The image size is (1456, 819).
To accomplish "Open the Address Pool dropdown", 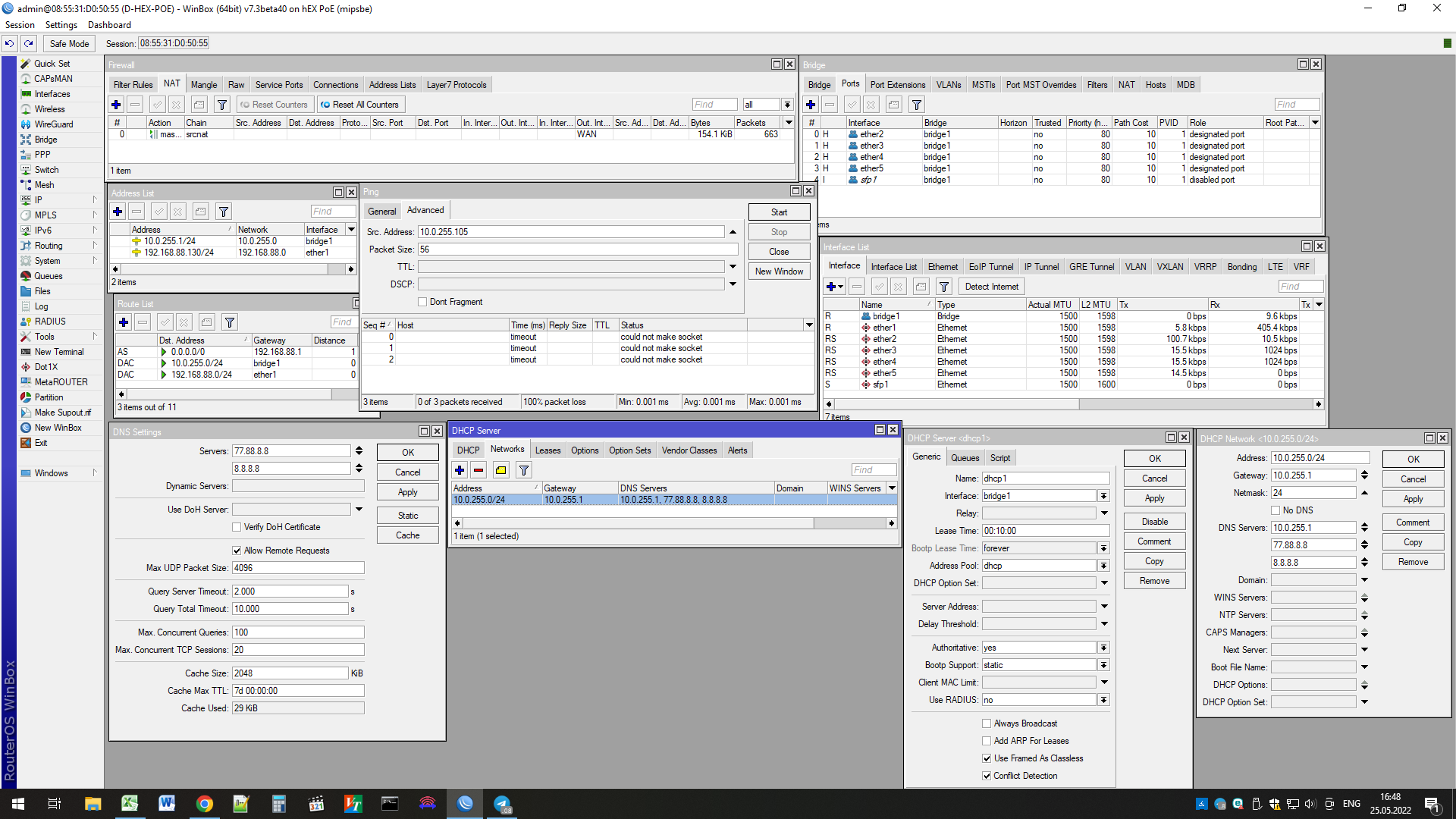I will click(x=1103, y=566).
